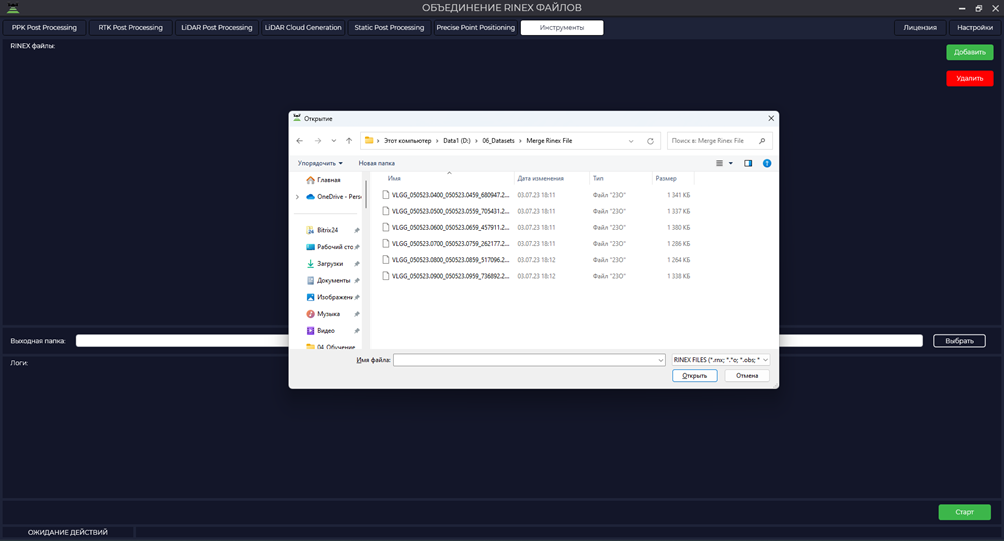The image size is (1004, 541).
Task: Open Музыка folder in sidebar
Action: 323,314
